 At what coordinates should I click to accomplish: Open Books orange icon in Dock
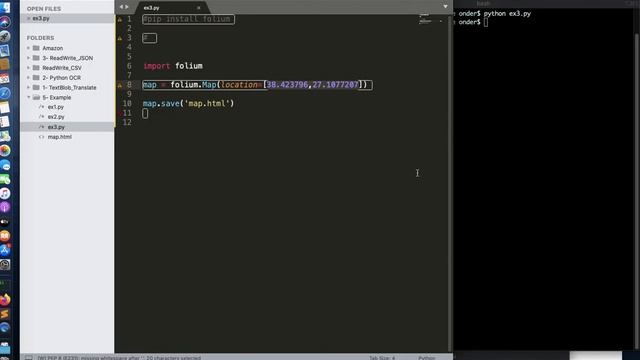[5, 236]
